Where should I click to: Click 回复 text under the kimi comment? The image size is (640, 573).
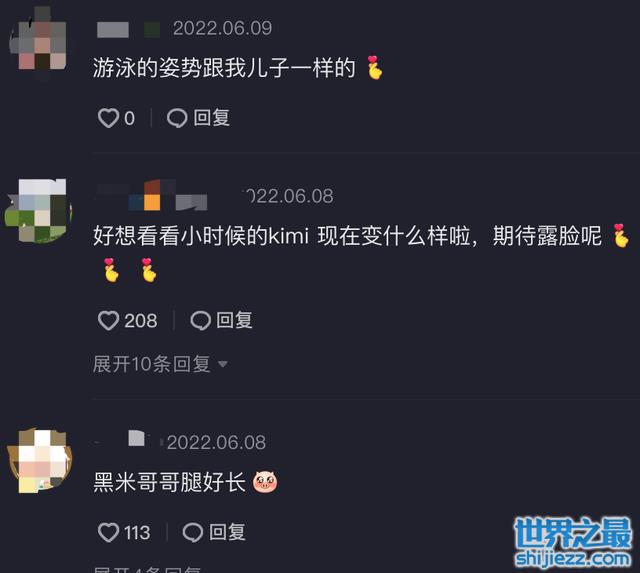[x=234, y=320]
